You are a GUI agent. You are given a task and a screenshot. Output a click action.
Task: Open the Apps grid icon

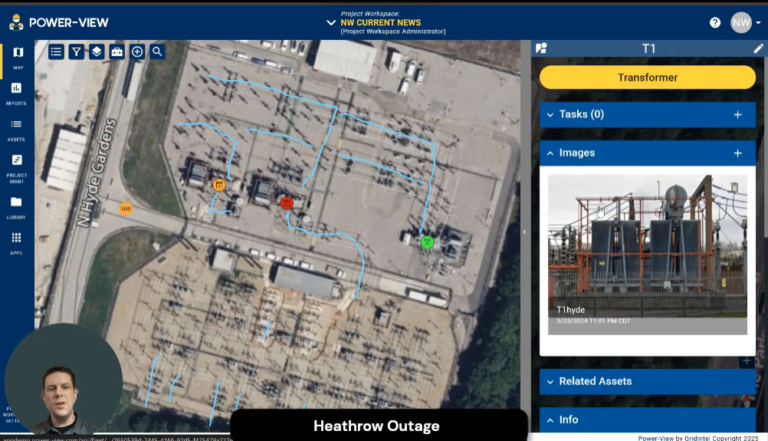click(x=17, y=242)
